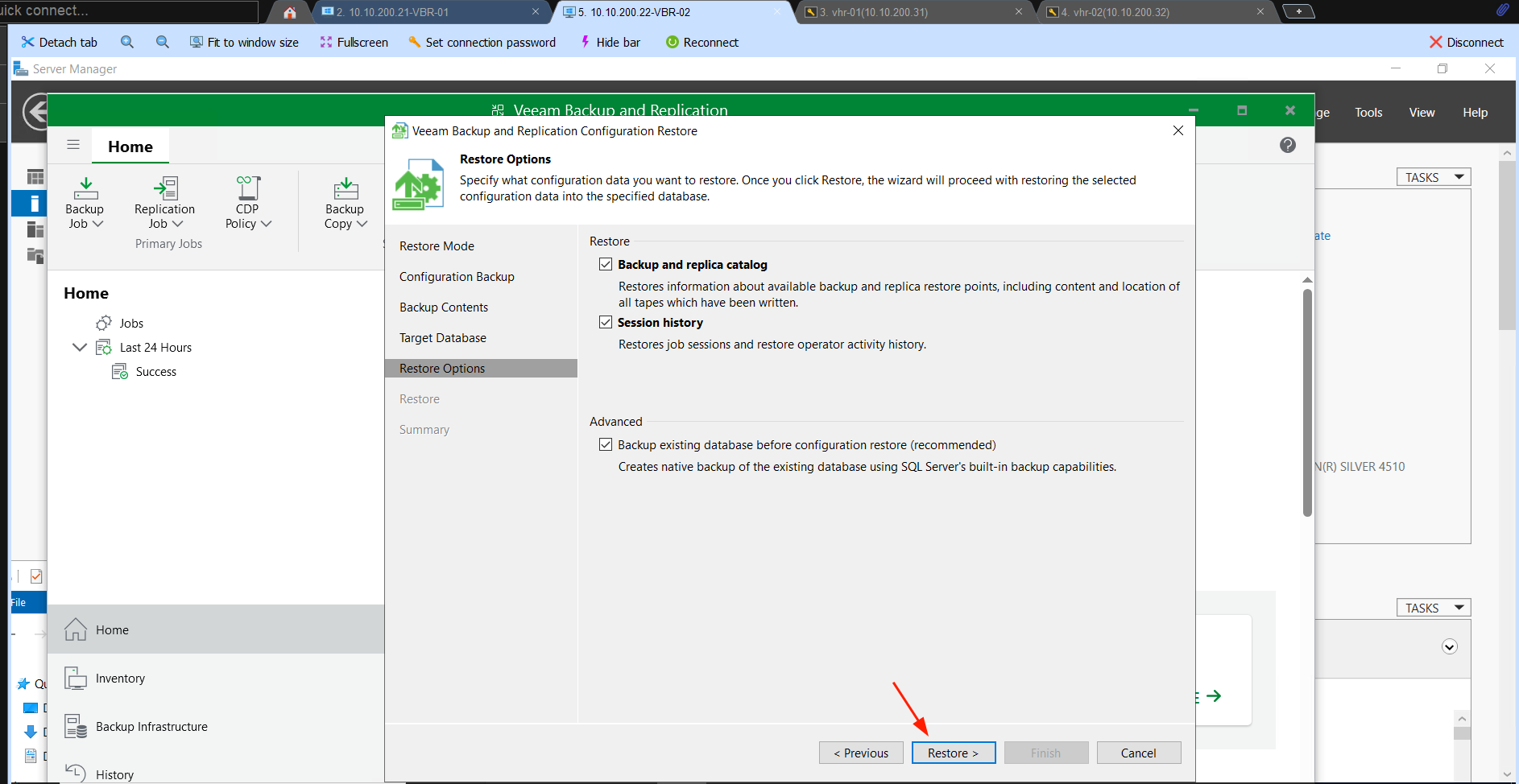
Task: Expand the Replication Job dropdown arrow
Action: click(x=178, y=224)
